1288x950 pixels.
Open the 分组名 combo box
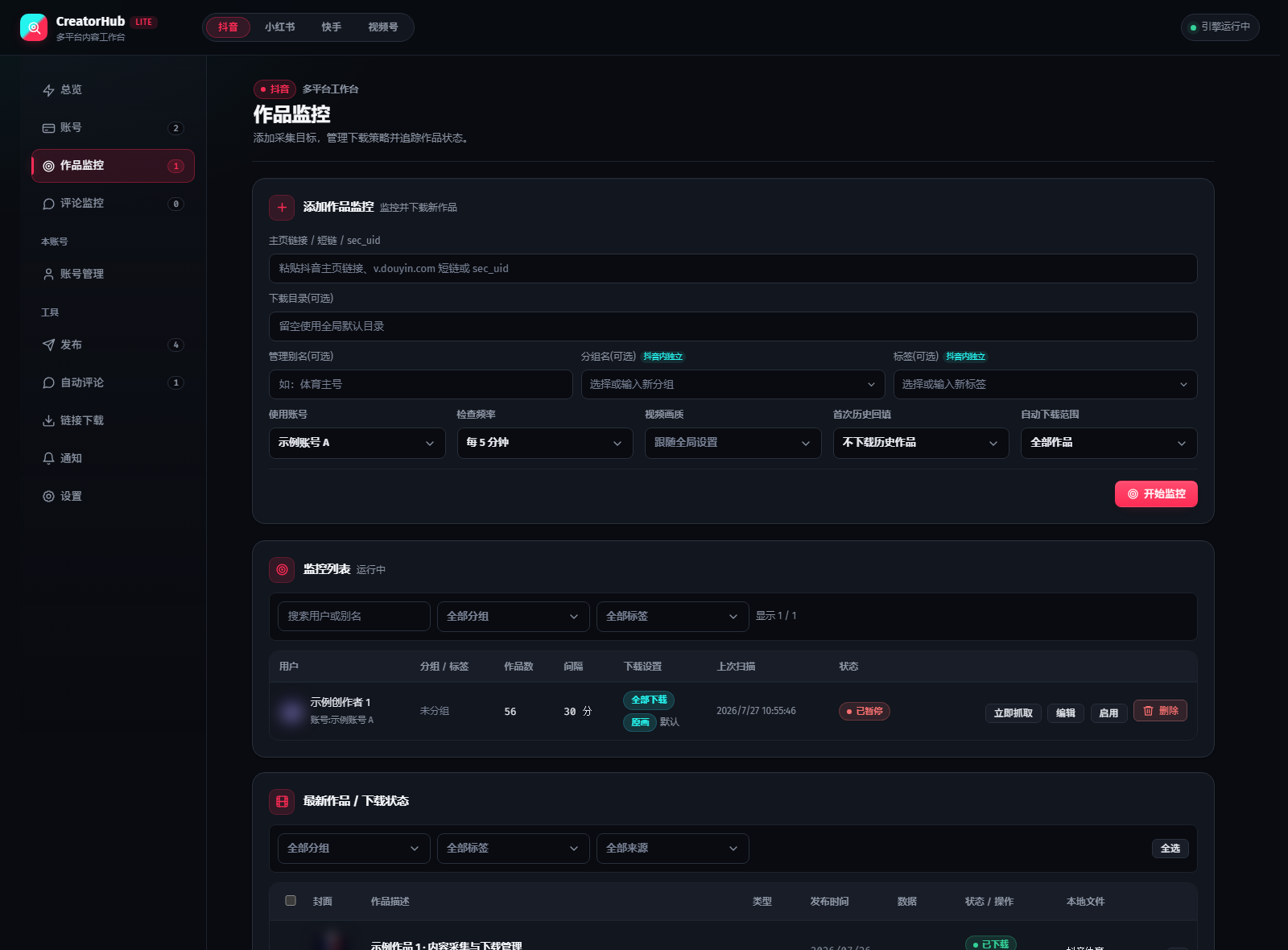pyautogui.click(x=733, y=385)
